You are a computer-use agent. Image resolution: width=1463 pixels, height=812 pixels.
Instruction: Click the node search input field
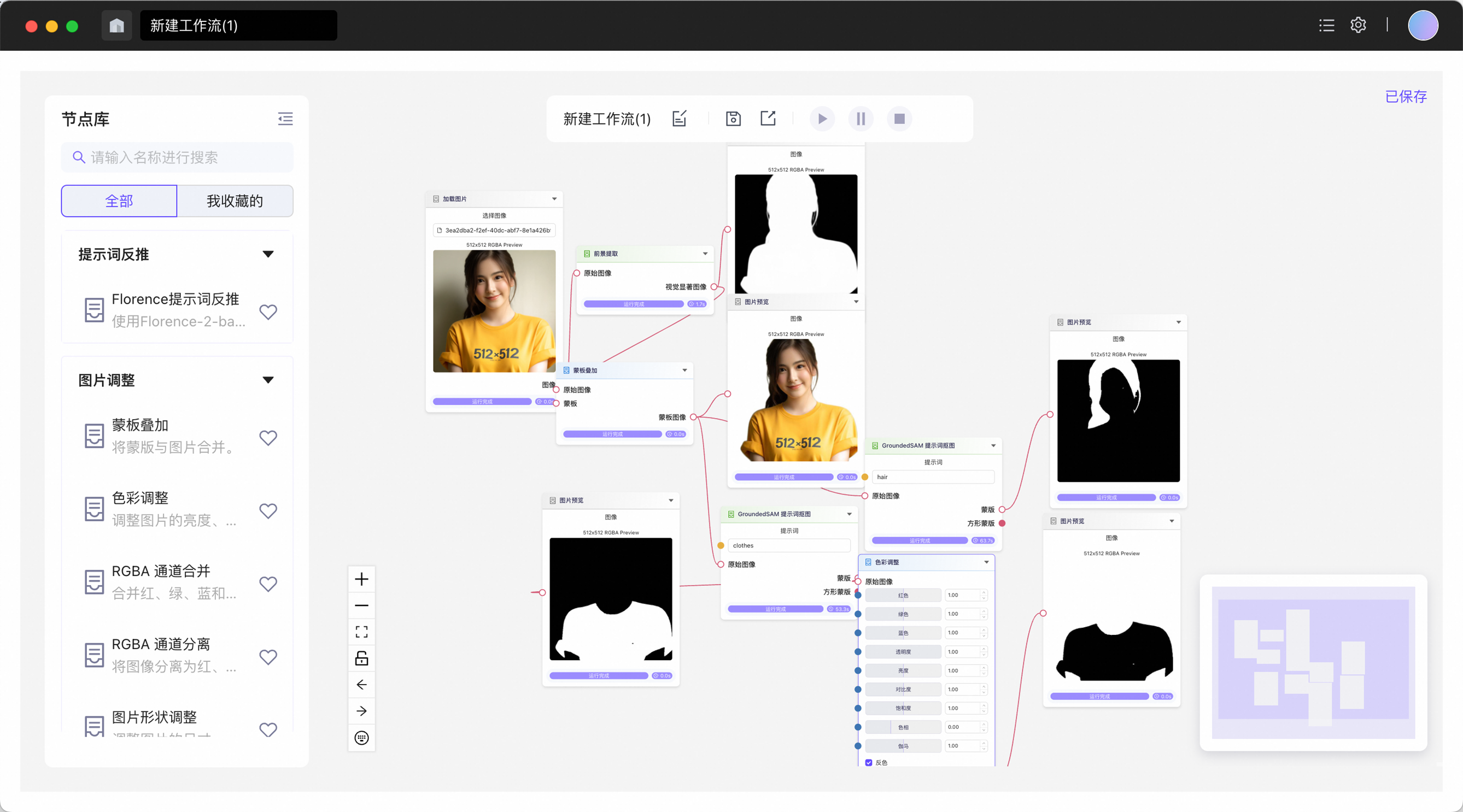pos(177,157)
